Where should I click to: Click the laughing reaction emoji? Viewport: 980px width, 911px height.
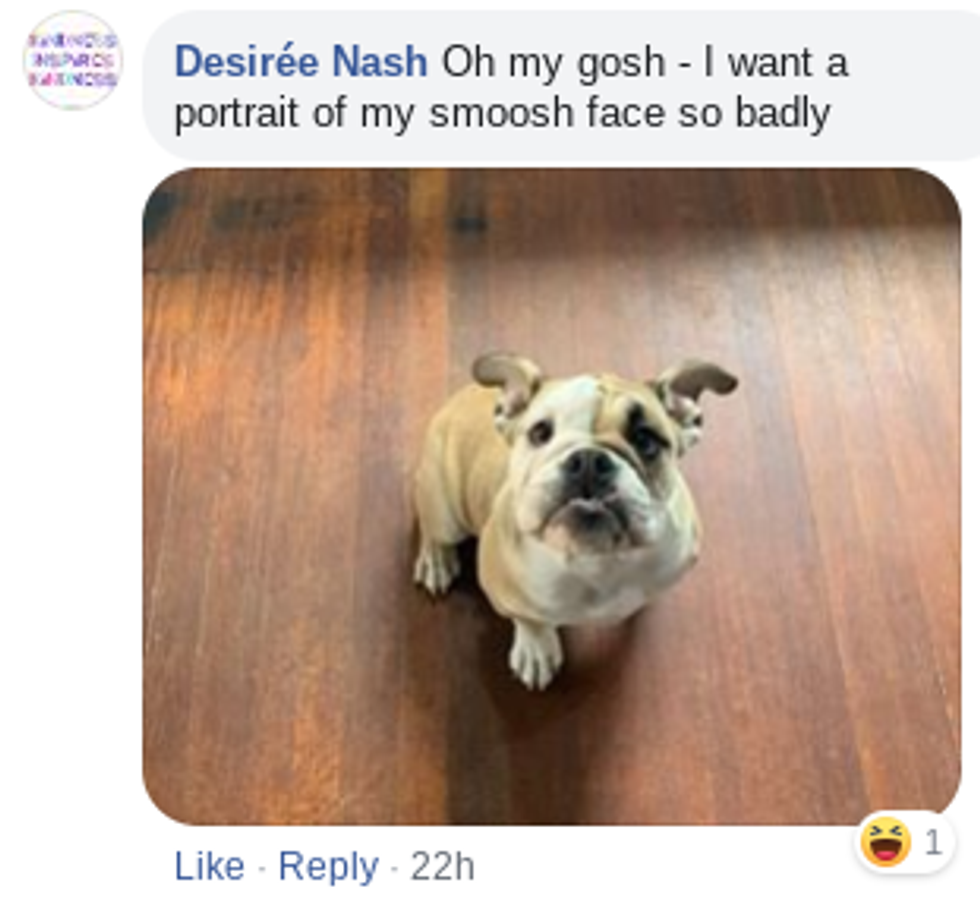coord(886,842)
